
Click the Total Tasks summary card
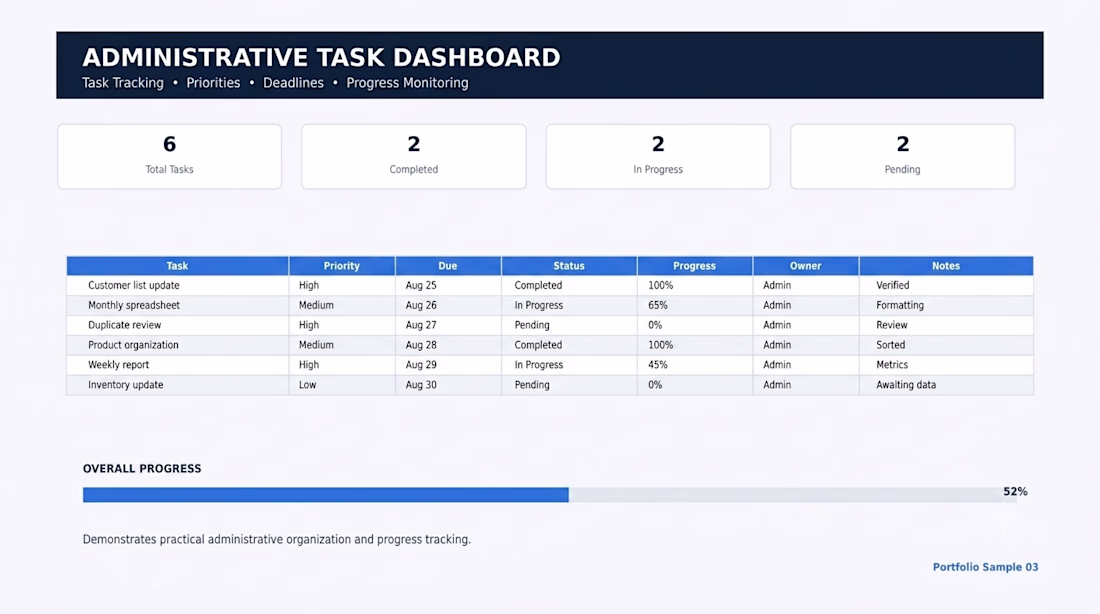(x=169, y=156)
